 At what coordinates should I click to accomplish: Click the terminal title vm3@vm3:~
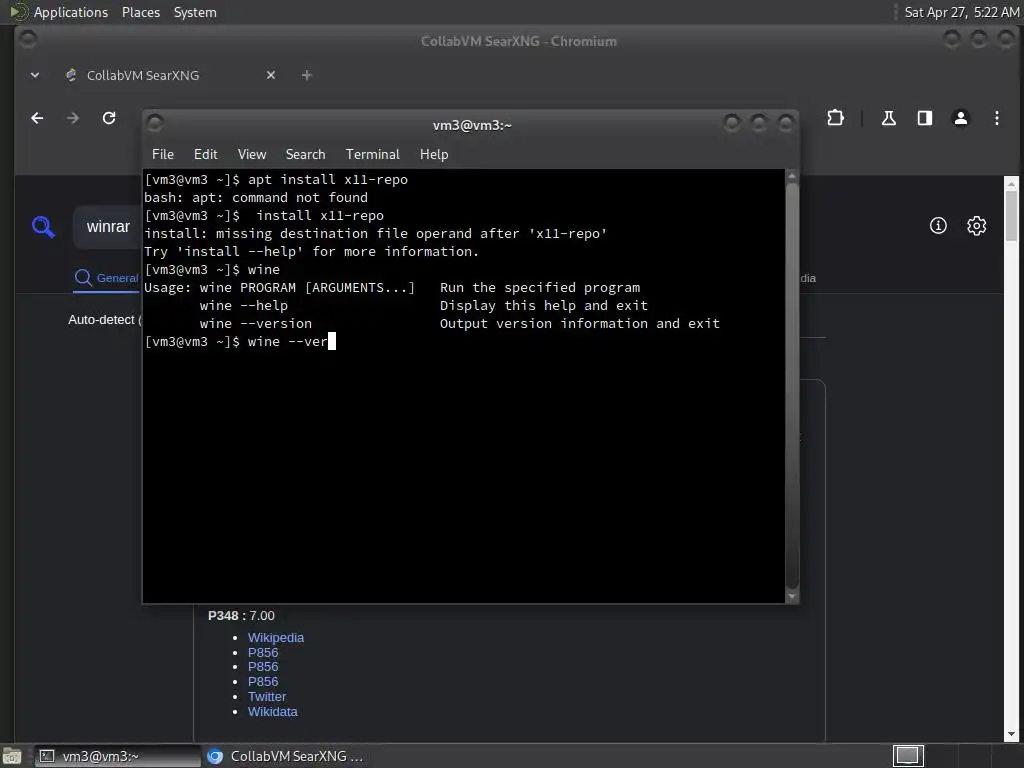pyautogui.click(x=472, y=125)
